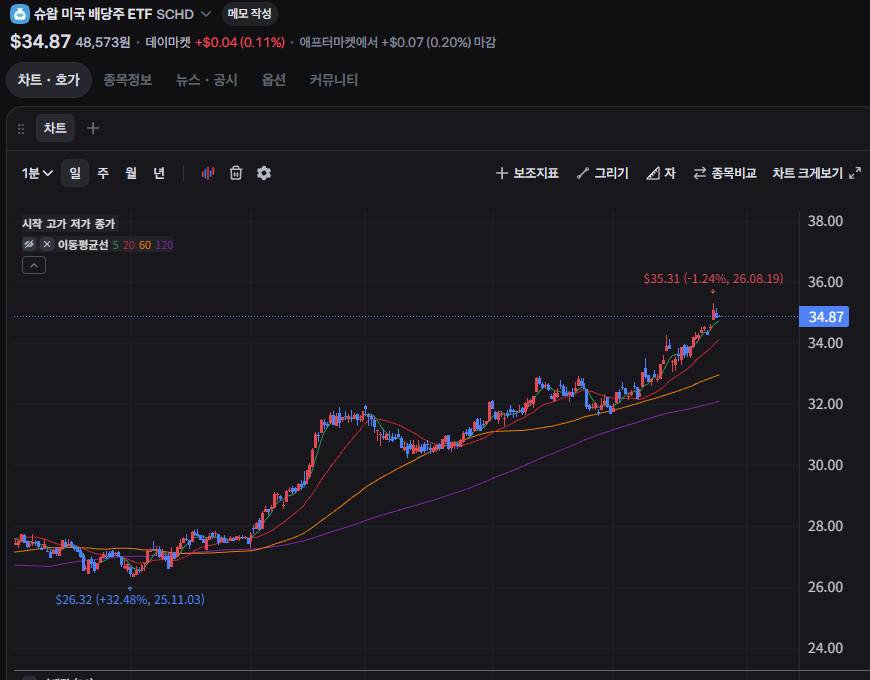This screenshot has width=870, height=680.
Task: Click 보조지표 to add indicator
Action: (527, 173)
